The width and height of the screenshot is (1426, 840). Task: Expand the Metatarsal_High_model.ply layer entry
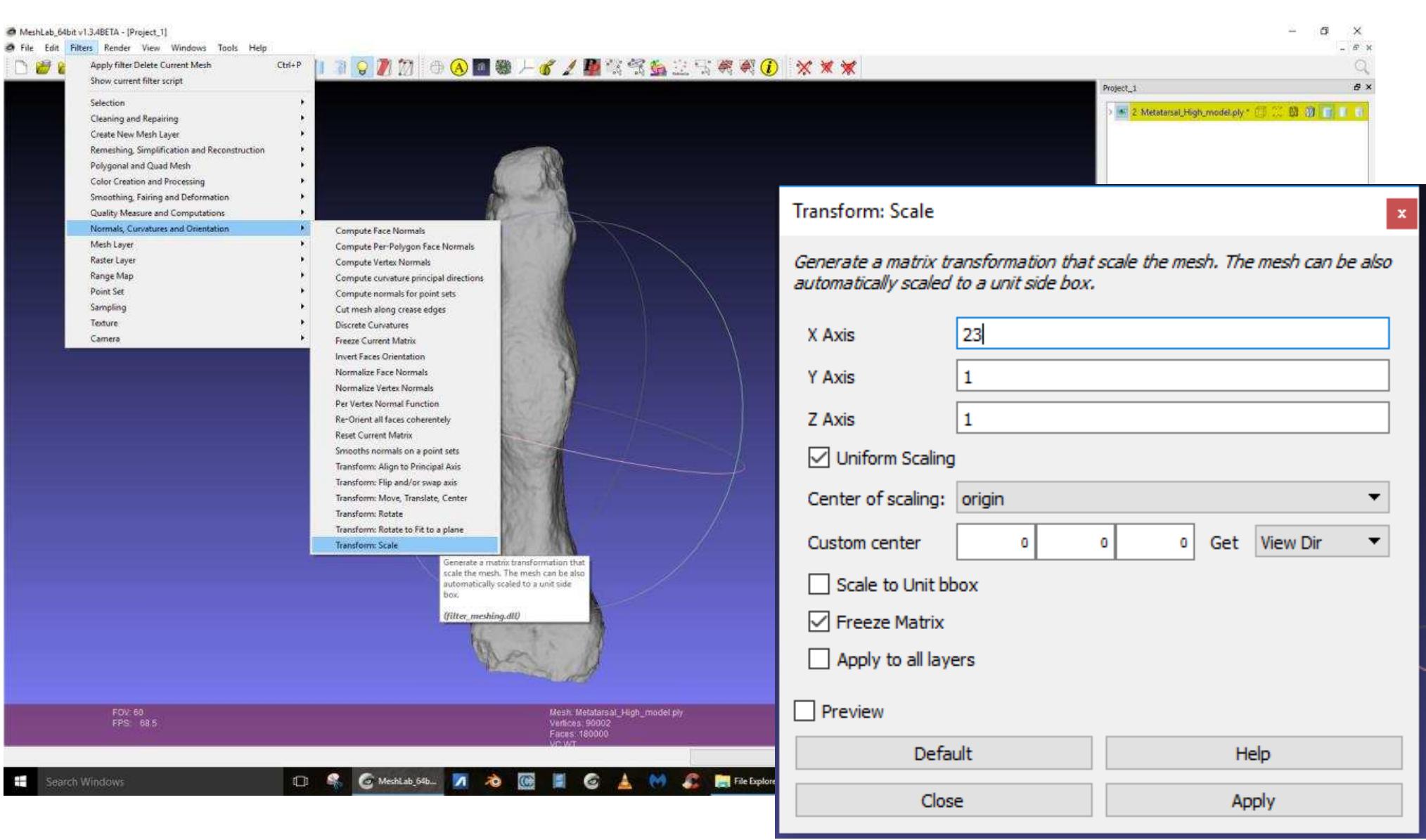click(x=1111, y=112)
